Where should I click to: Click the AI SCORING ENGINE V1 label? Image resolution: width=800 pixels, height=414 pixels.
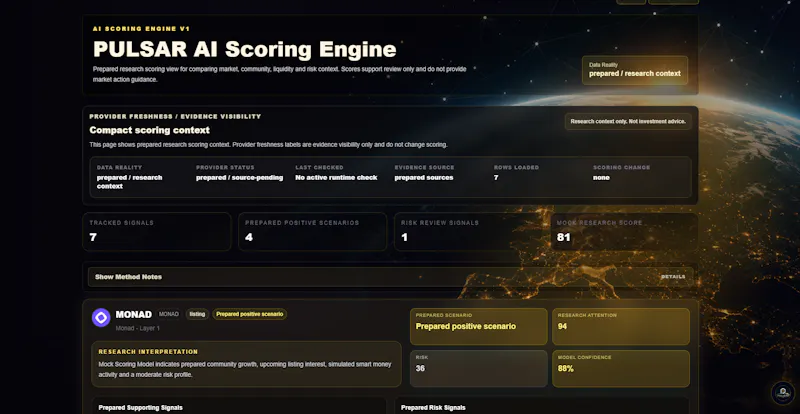click(x=141, y=29)
